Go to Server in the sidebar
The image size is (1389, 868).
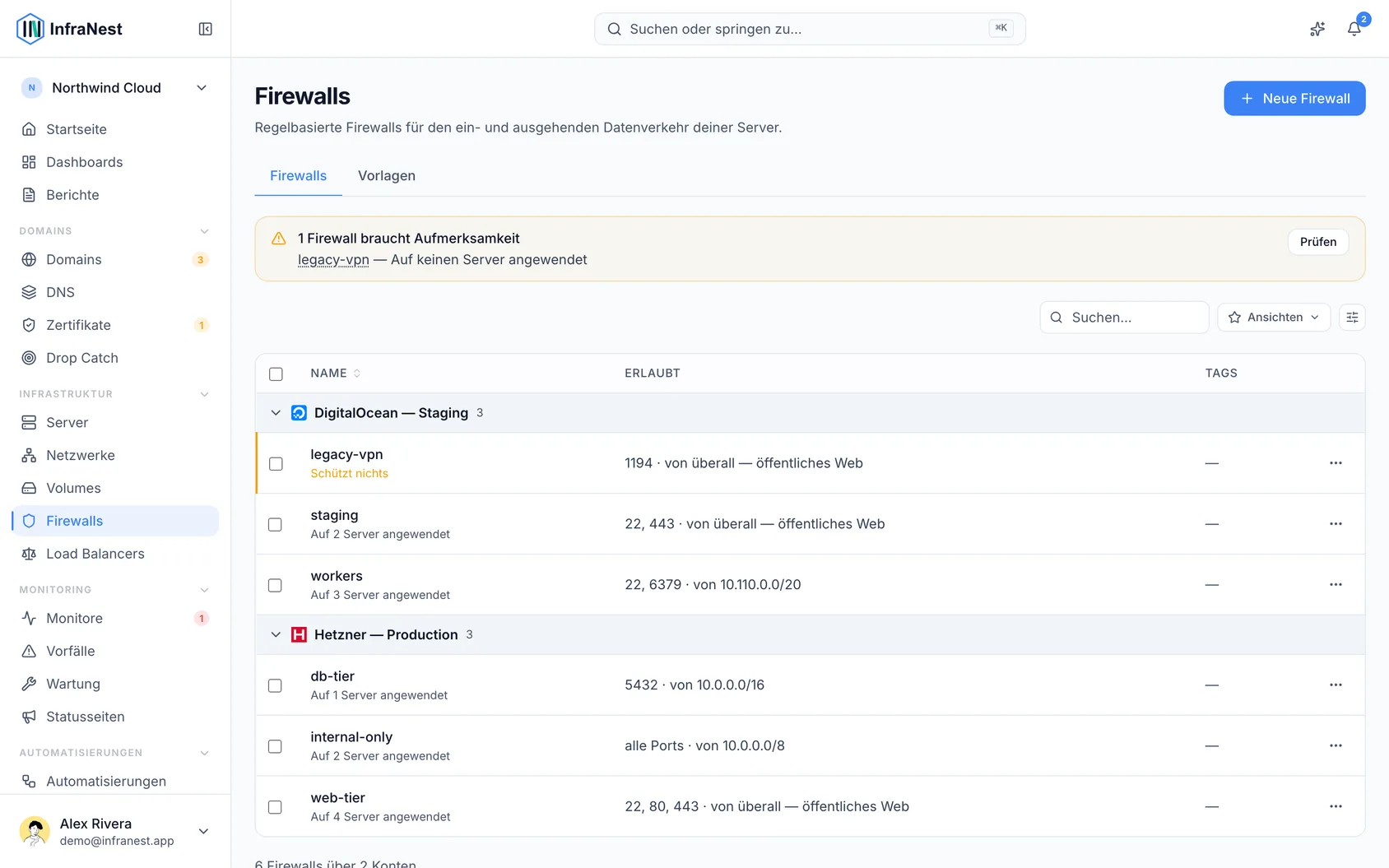[115, 422]
